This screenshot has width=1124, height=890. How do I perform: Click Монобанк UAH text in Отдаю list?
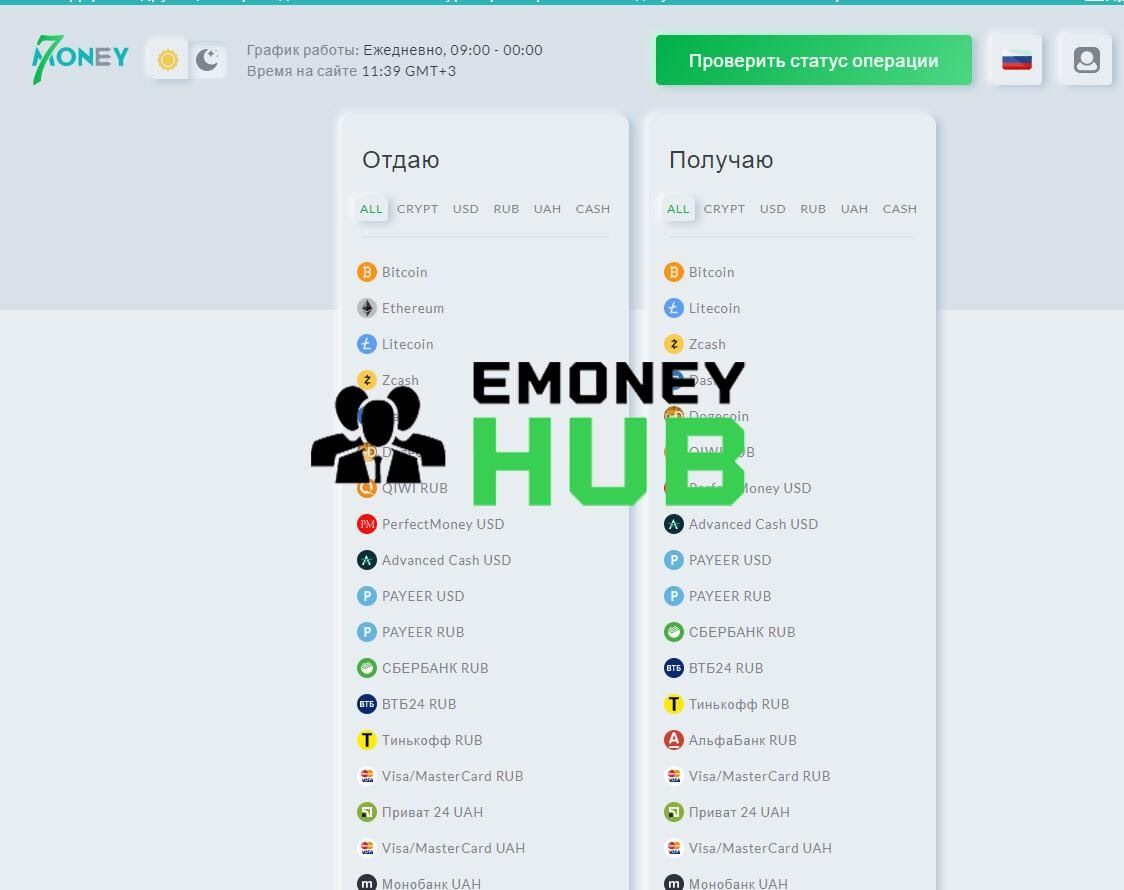pyautogui.click(x=431, y=884)
